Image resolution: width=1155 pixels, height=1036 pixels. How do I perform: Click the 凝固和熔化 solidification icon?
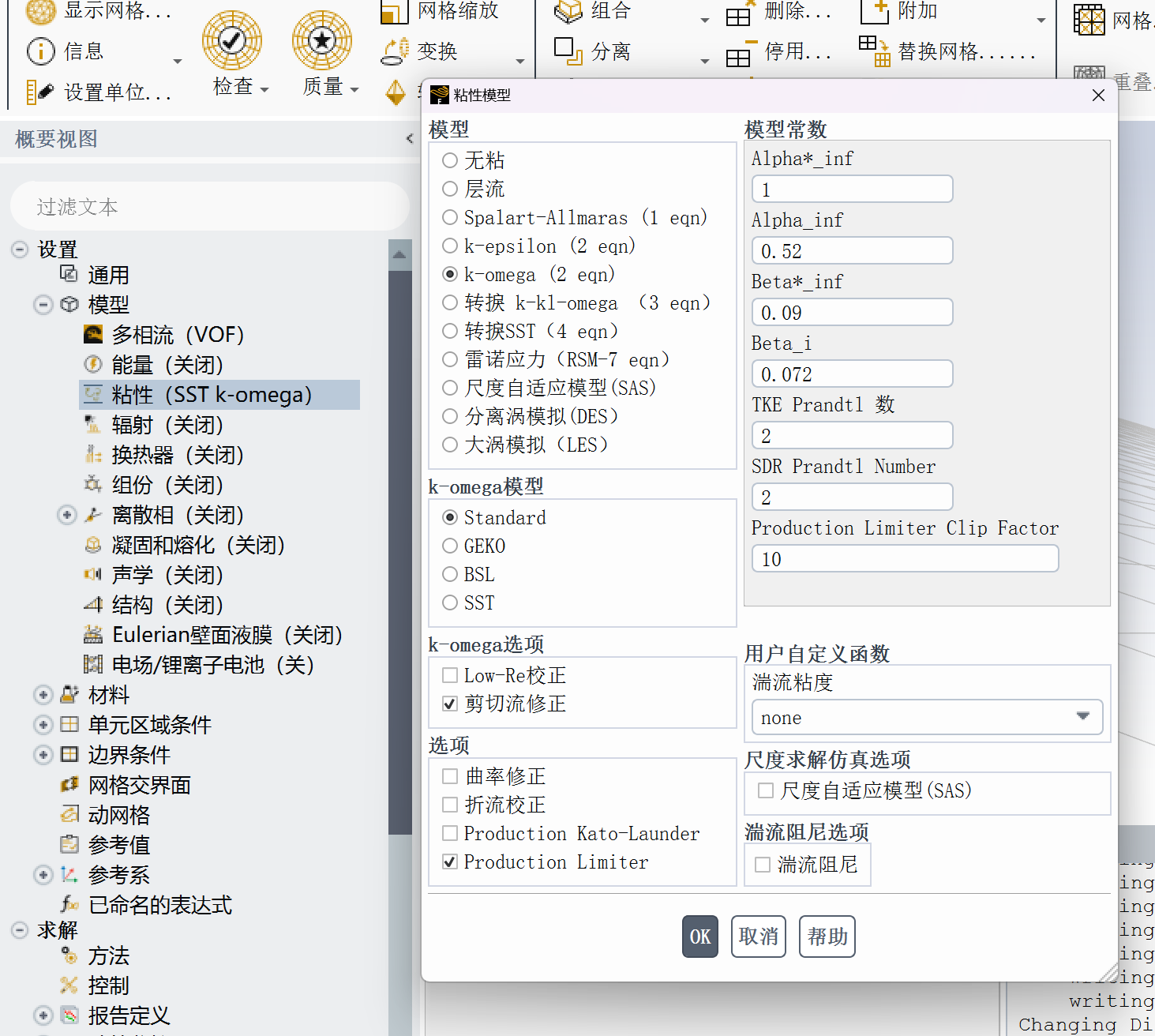(x=93, y=545)
